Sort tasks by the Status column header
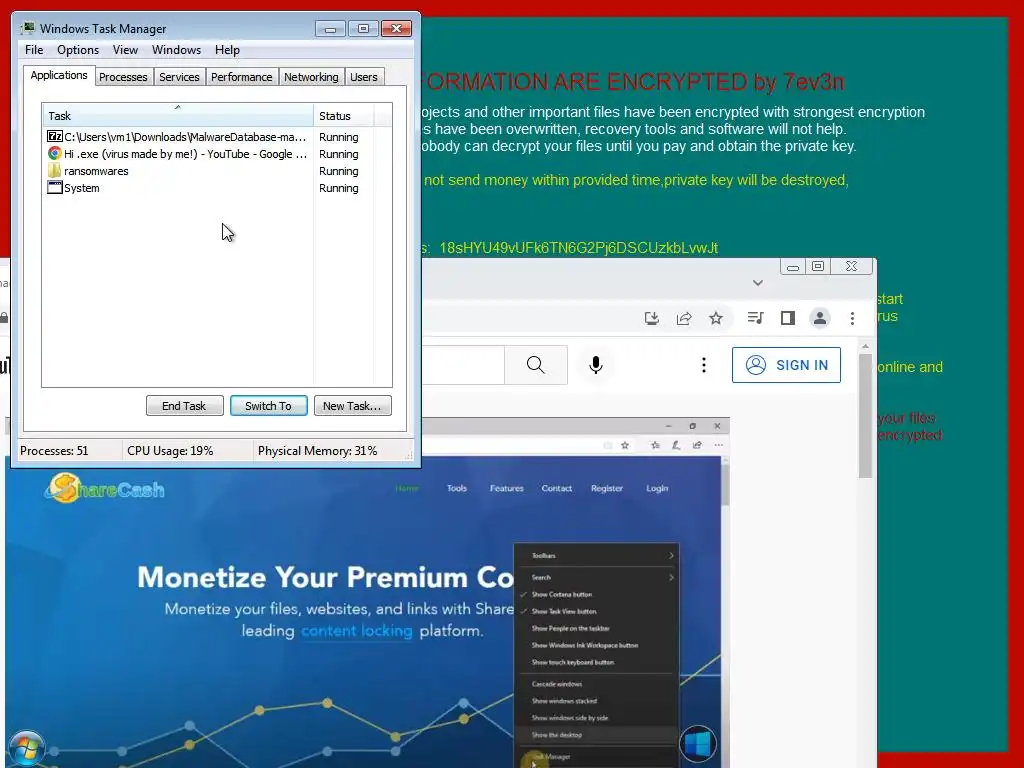 pos(344,116)
